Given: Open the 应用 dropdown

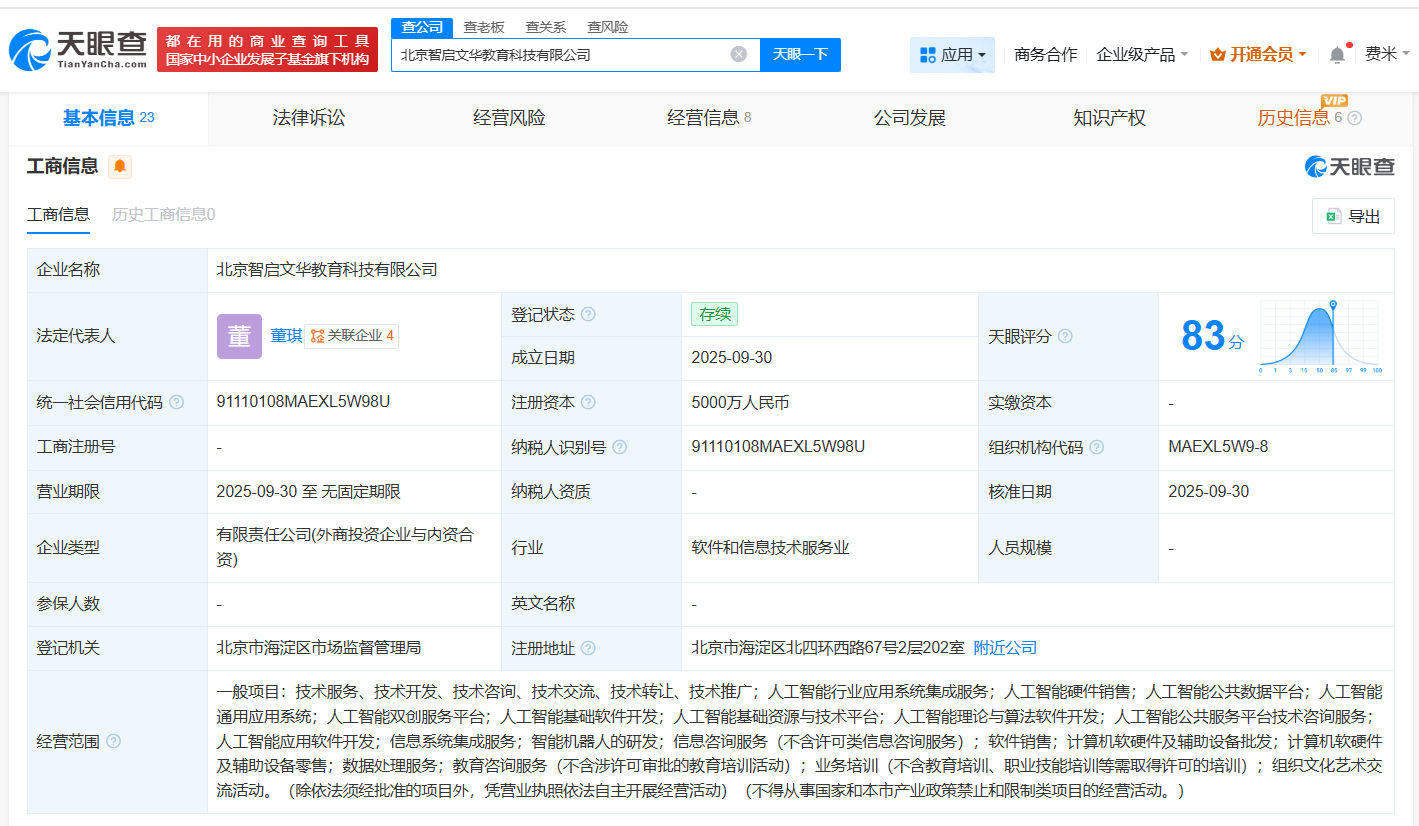Looking at the screenshot, I should coord(952,54).
